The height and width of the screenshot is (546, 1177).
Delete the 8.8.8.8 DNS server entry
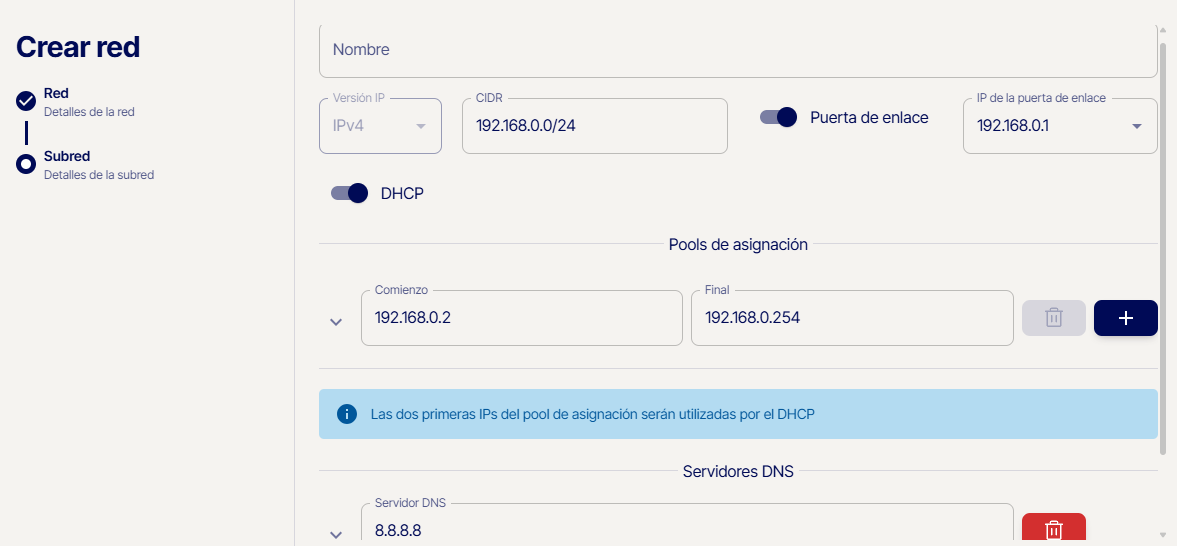pos(1053,529)
